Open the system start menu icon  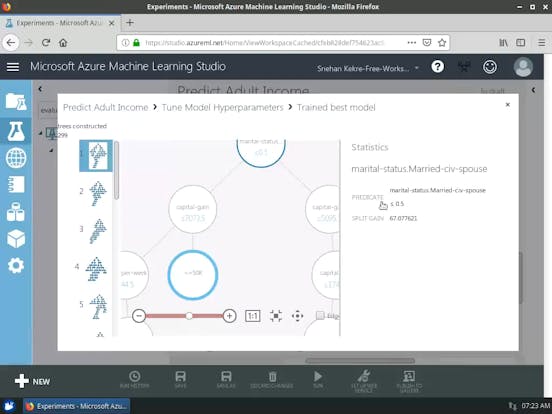[x=10, y=406]
